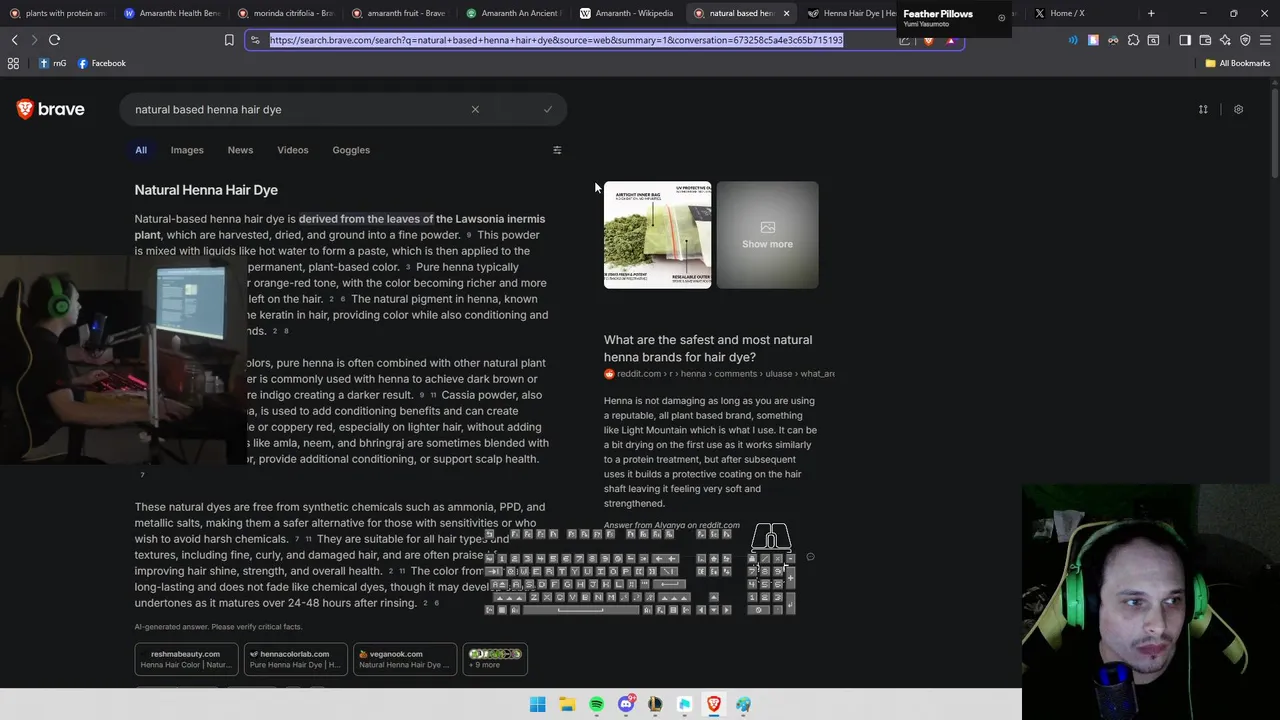The image size is (1280, 720).
Task: Clear the search box with X
Action: tap(475, 109)
